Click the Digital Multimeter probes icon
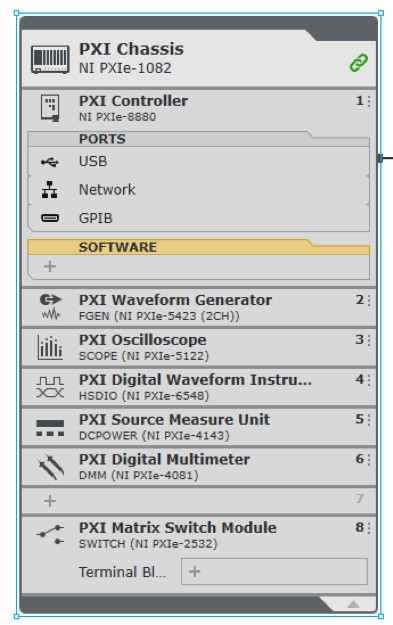The height and width of the screenshot is (625, 393). [x=51, y=467]
